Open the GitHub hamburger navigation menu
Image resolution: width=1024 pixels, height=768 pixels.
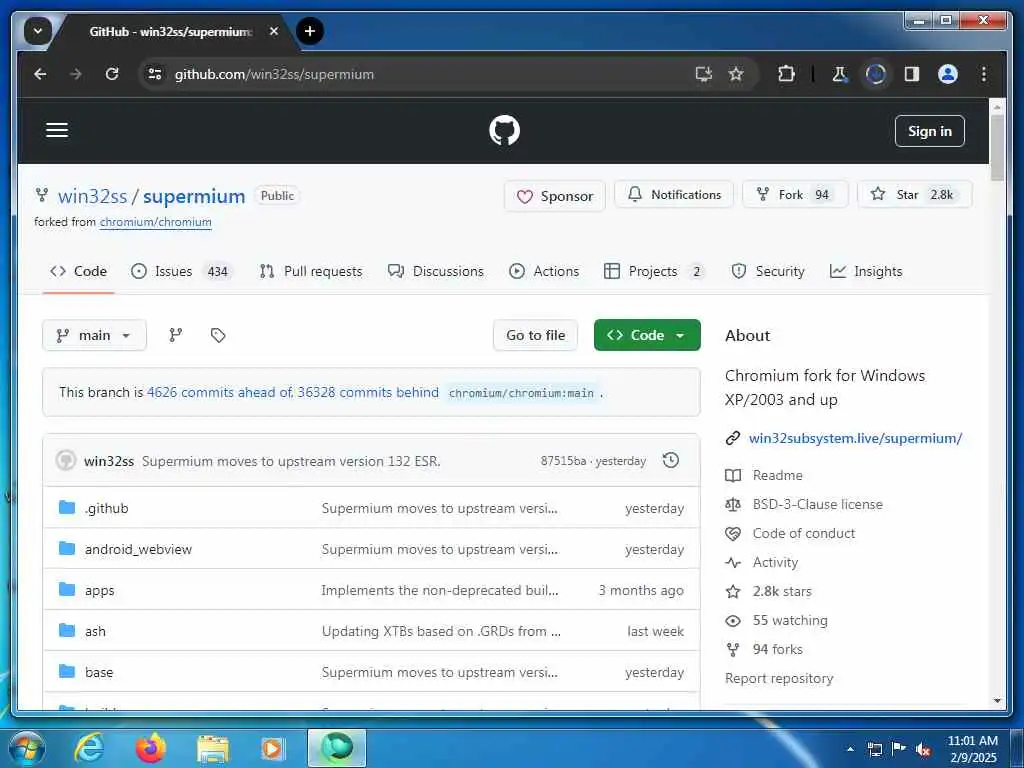point(57,130)
